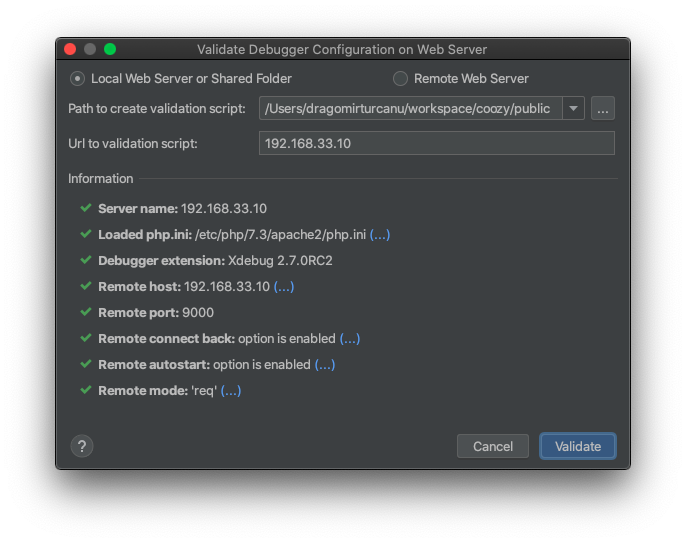Open details link for Remote mode
Screen dimensions: 686x543
pyautogui.click(x=231, y=390)
